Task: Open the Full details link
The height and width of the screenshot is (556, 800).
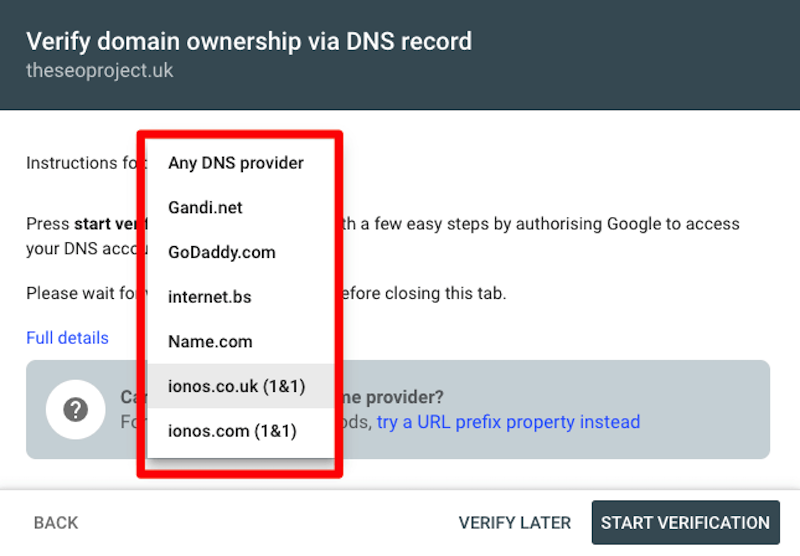Action: 67,338
